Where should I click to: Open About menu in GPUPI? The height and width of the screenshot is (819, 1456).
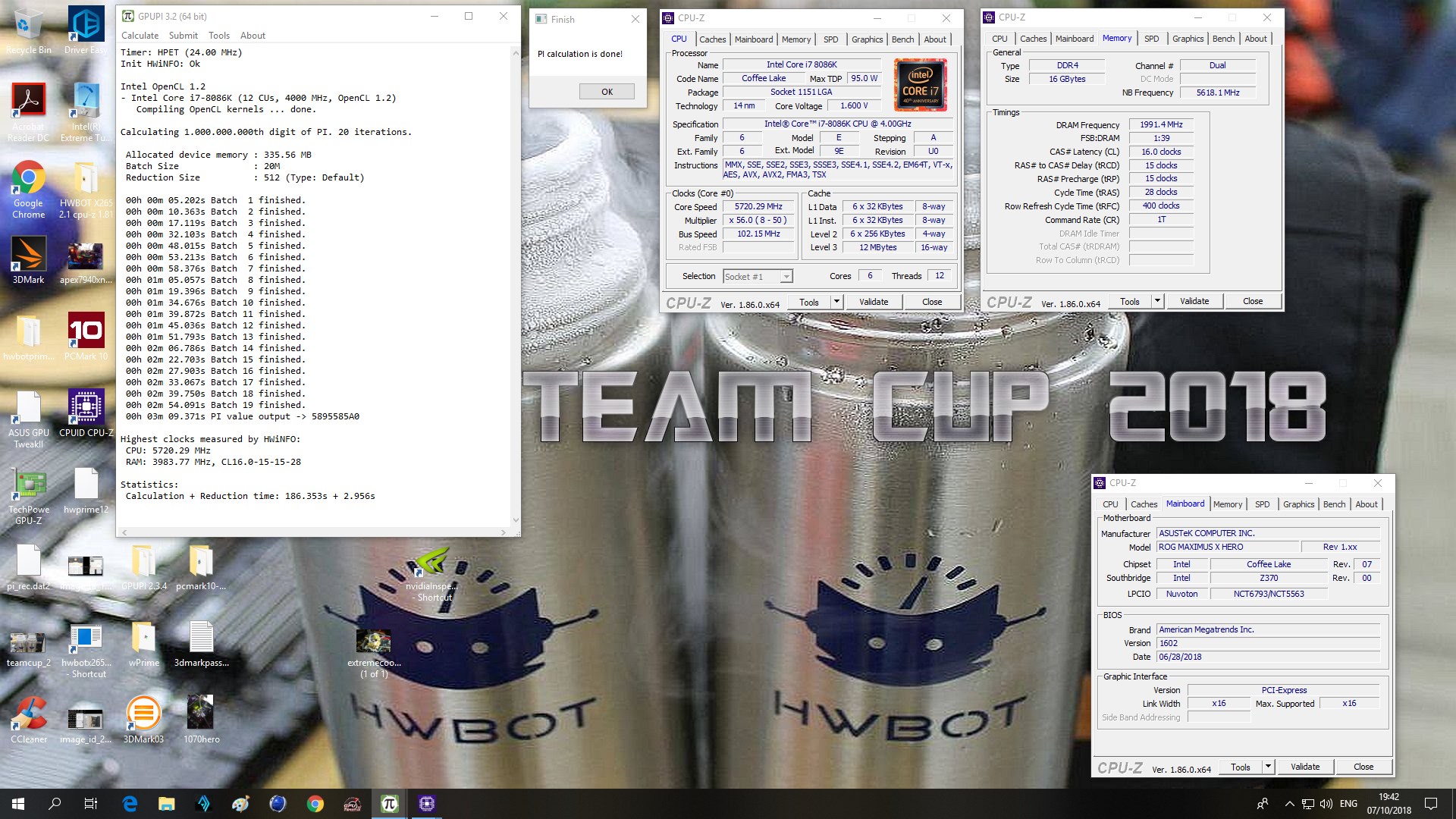pos(253,36)
